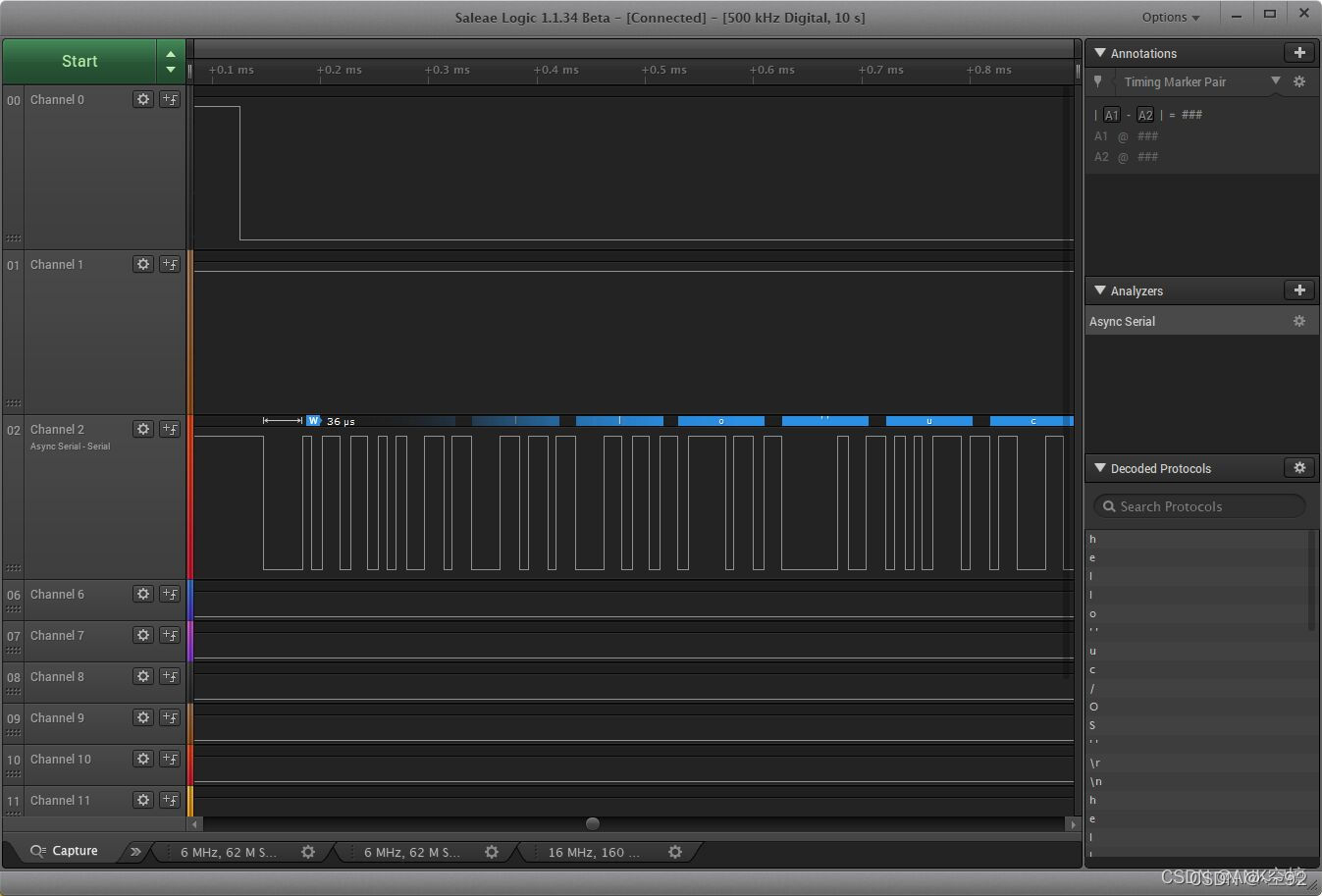The image size is (1322, 896).
Task: Select the Channel 0 label
Action: [57, 99]
